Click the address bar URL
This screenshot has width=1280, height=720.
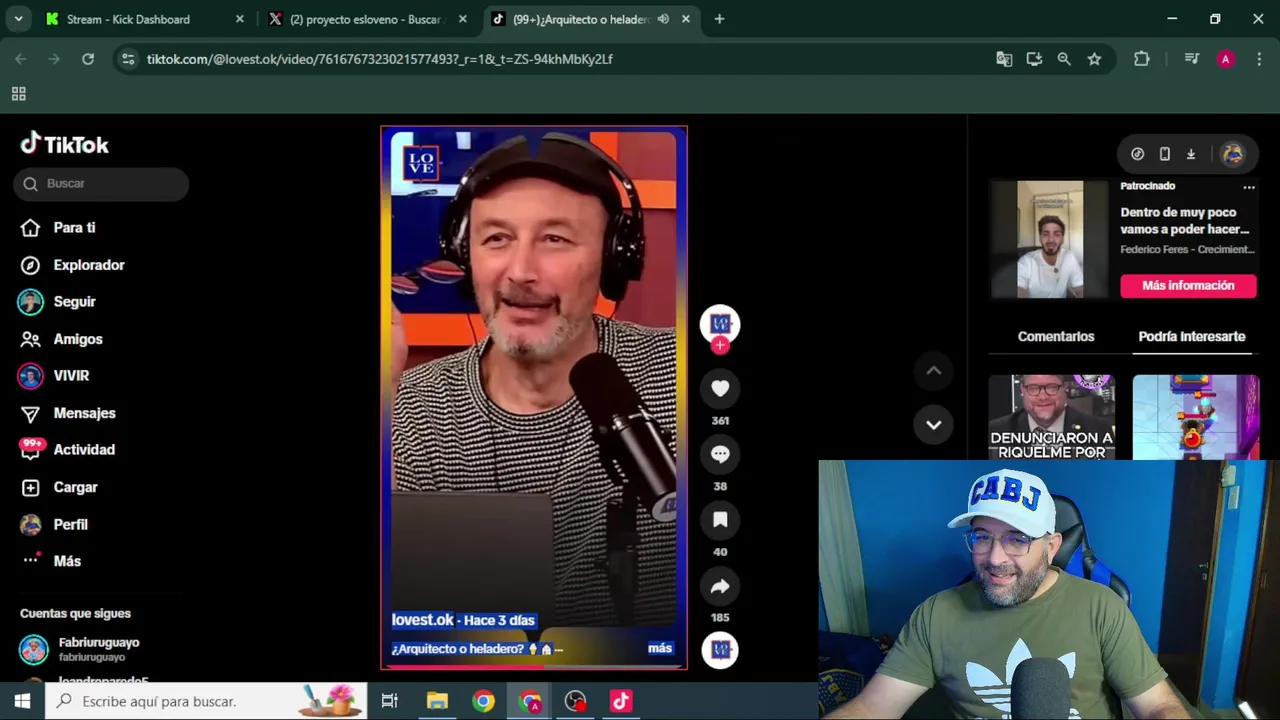(x=380, y=59)
